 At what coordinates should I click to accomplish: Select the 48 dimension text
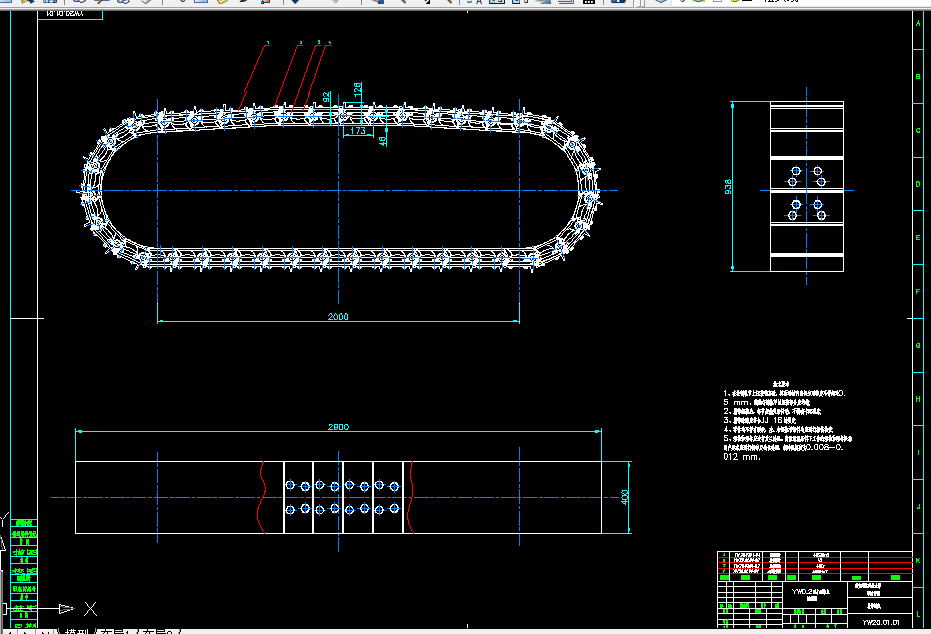coord(382,141)
